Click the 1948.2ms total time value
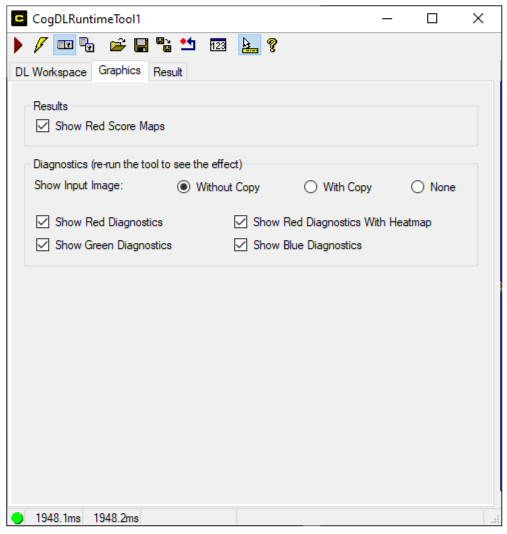The height and width of the screenshot is (534, 507). click(116, 518)
